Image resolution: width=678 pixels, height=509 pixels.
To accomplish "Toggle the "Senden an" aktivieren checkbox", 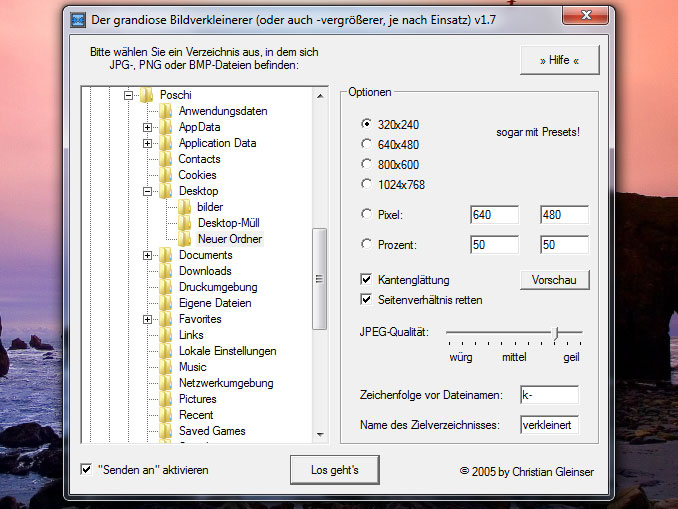I will click(86, 469).
